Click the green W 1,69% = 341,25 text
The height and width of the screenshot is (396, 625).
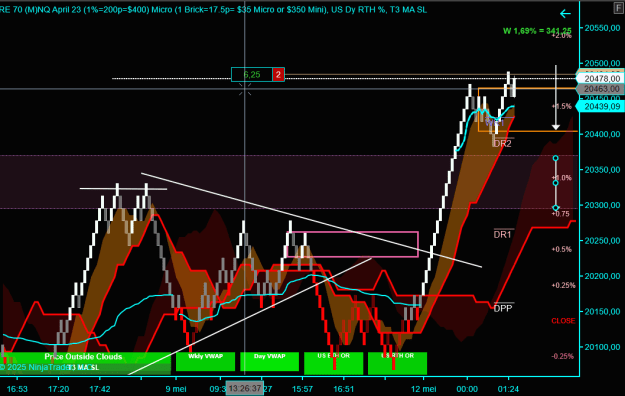[x=537, y=31]
